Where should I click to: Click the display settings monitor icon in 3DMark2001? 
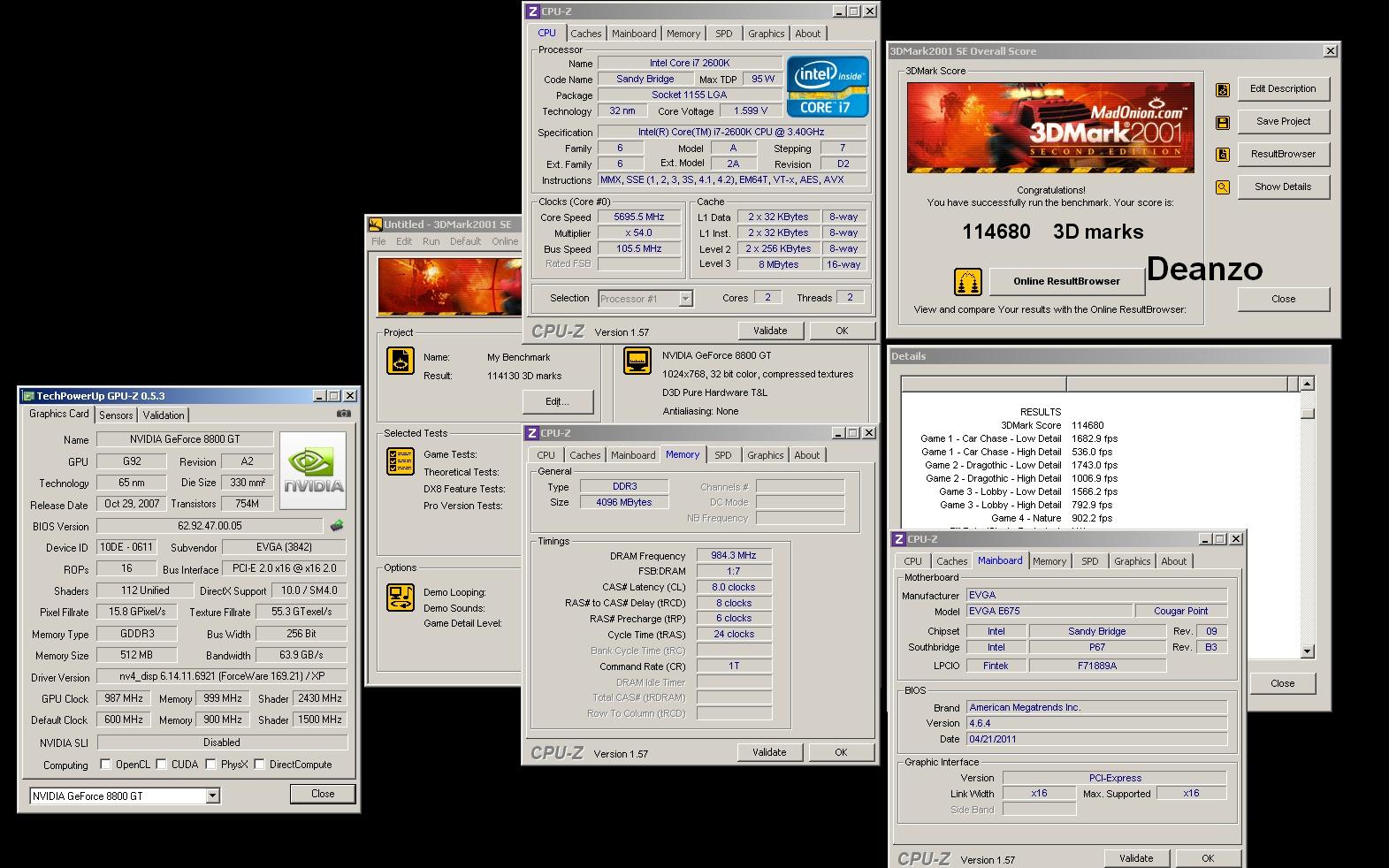coord(637,361)
